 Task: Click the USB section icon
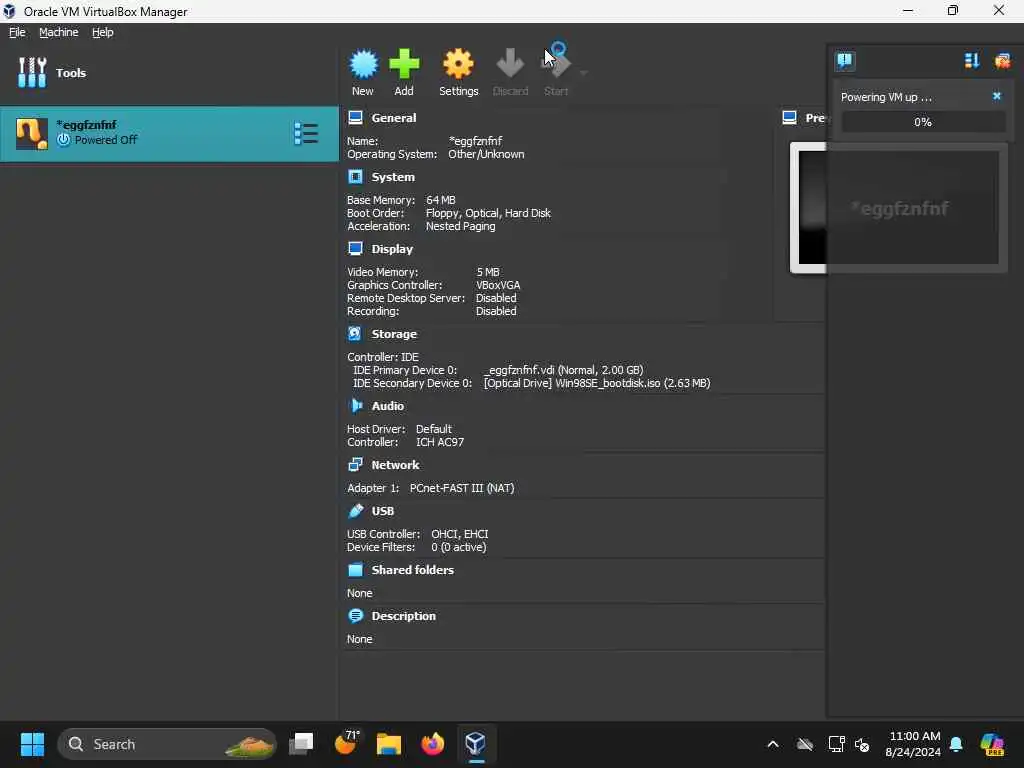coord(355,511)
